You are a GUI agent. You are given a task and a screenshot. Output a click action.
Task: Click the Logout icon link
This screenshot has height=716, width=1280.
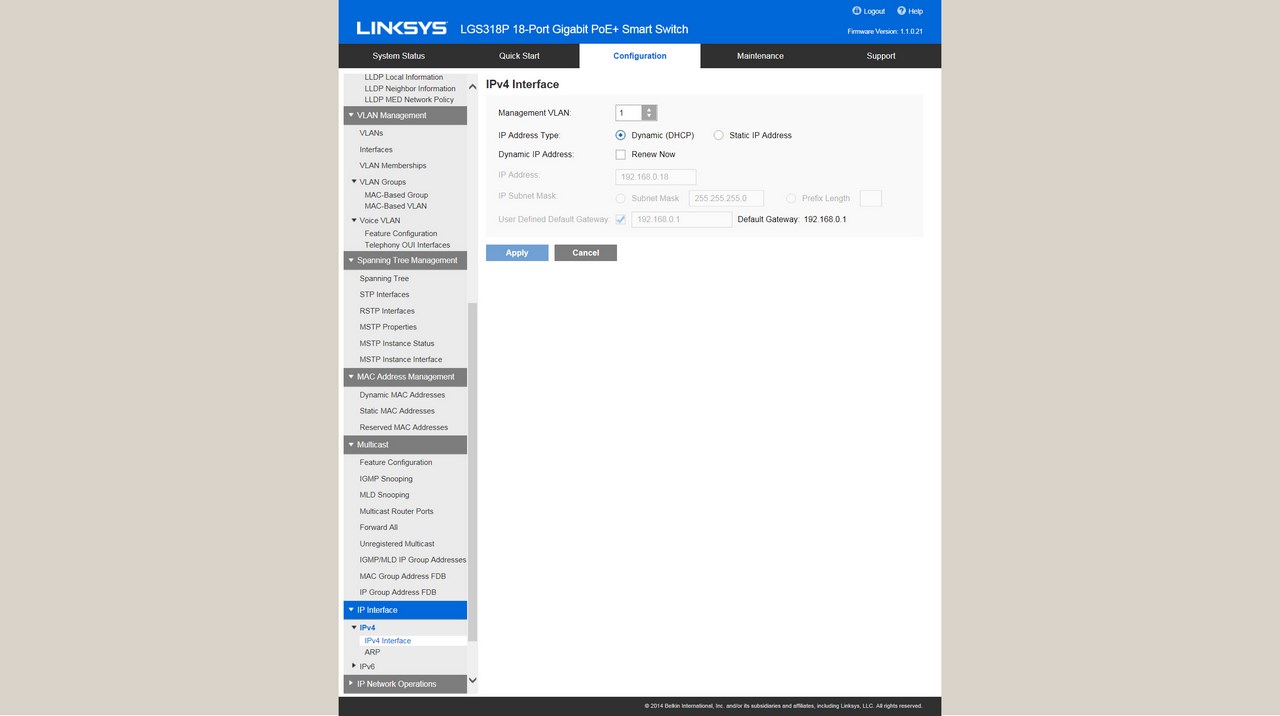[868, 11]
